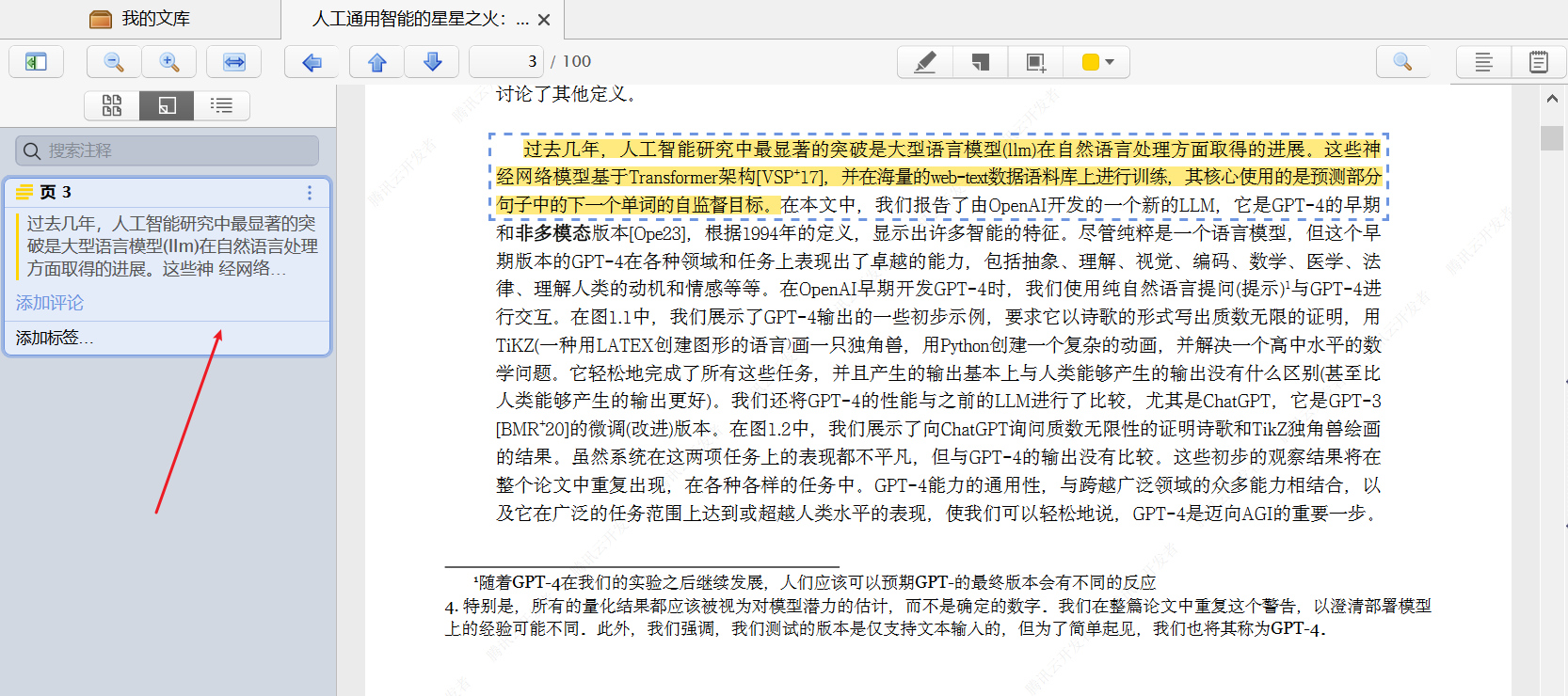Open the notes pane icon
Image resolution: width=1568 pixels, height=696 pixels.
(x=1539, y=62)
